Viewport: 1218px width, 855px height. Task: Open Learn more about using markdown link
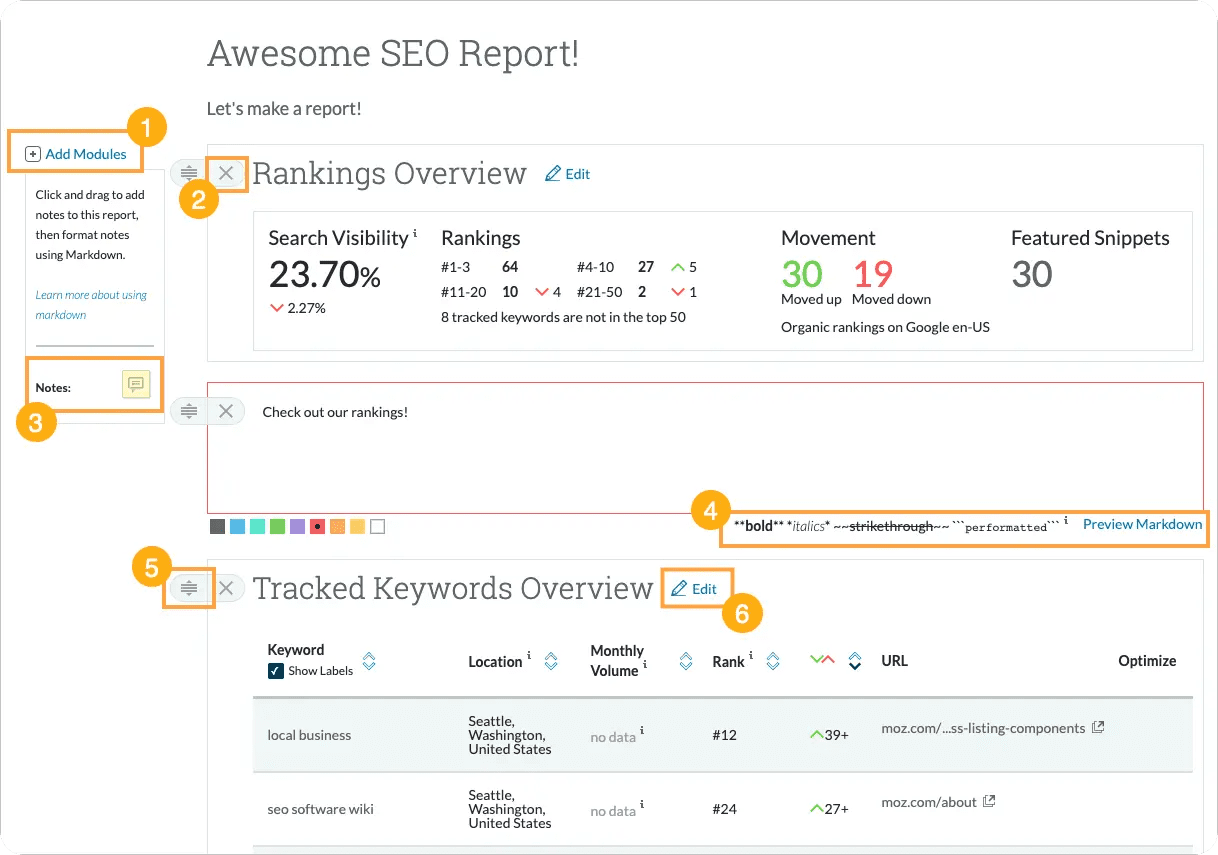tap(91, 305)
